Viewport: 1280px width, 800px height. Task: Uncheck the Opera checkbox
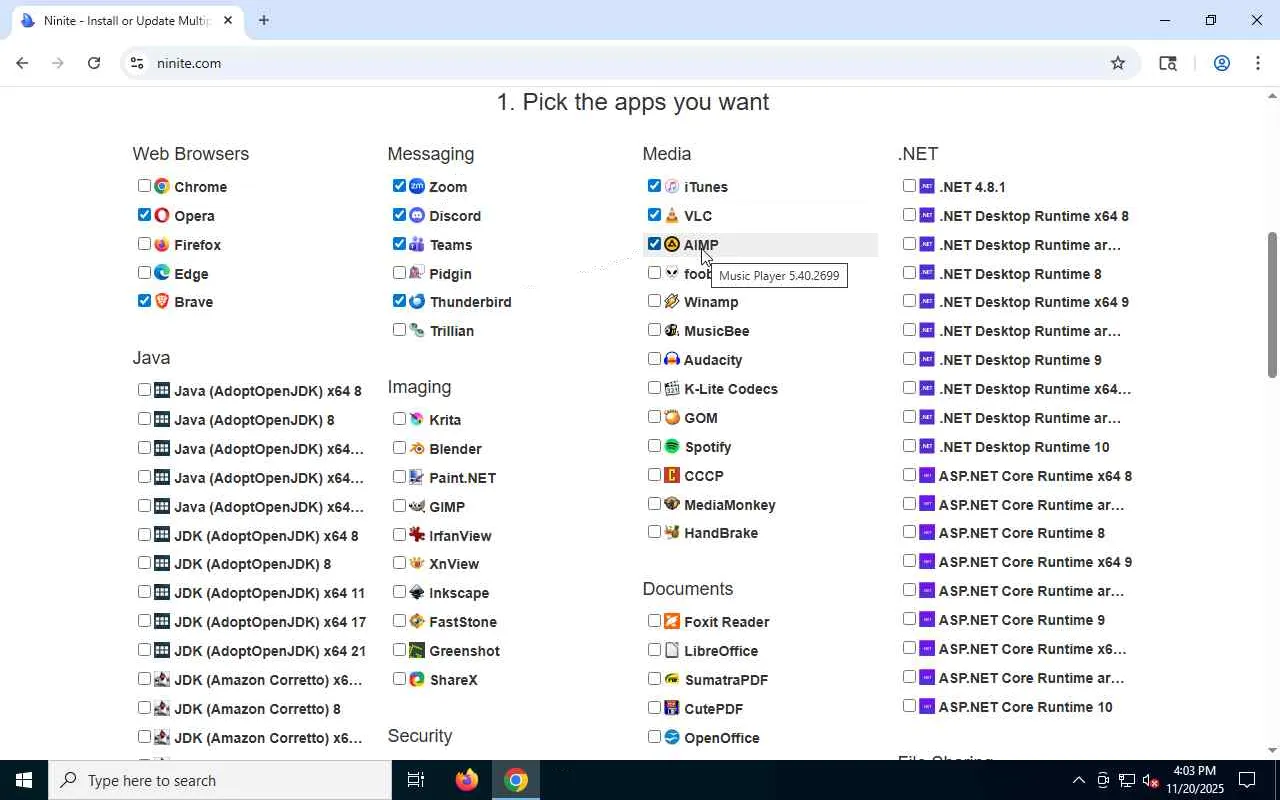click(x=144, y=215)
